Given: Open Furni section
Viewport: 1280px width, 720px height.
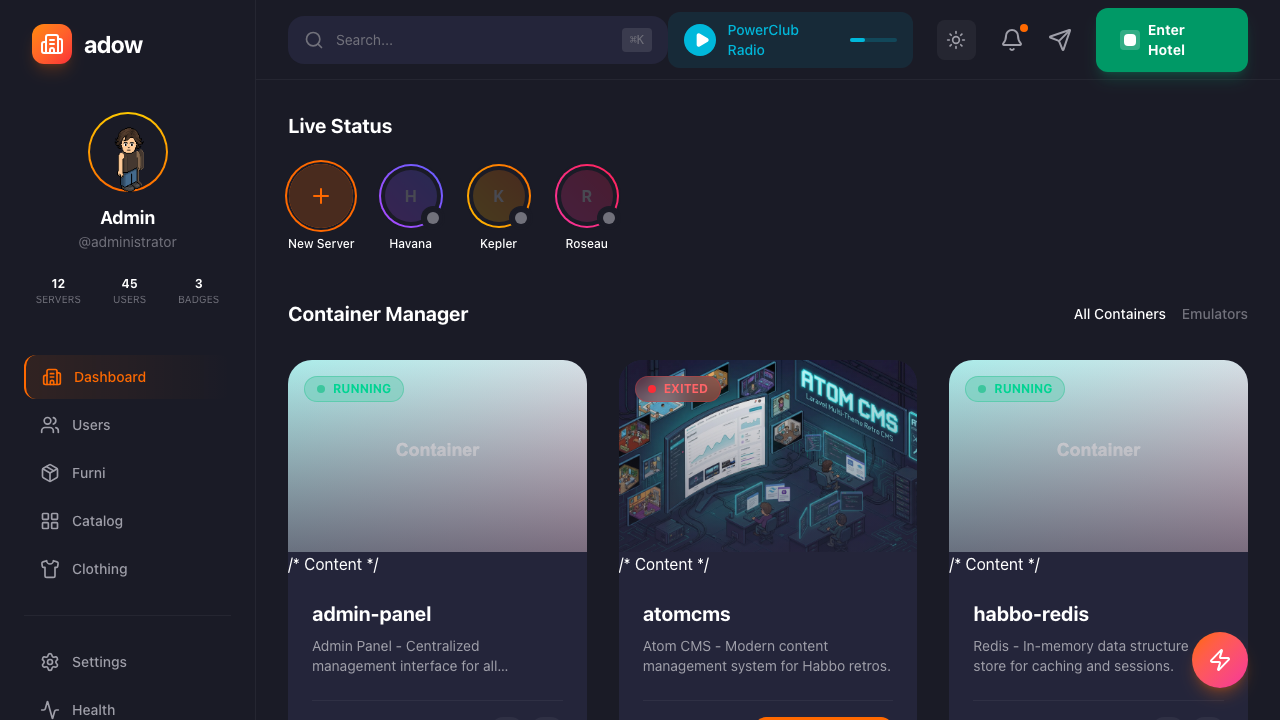Looking at the screenshot, I should pos(88,473).
